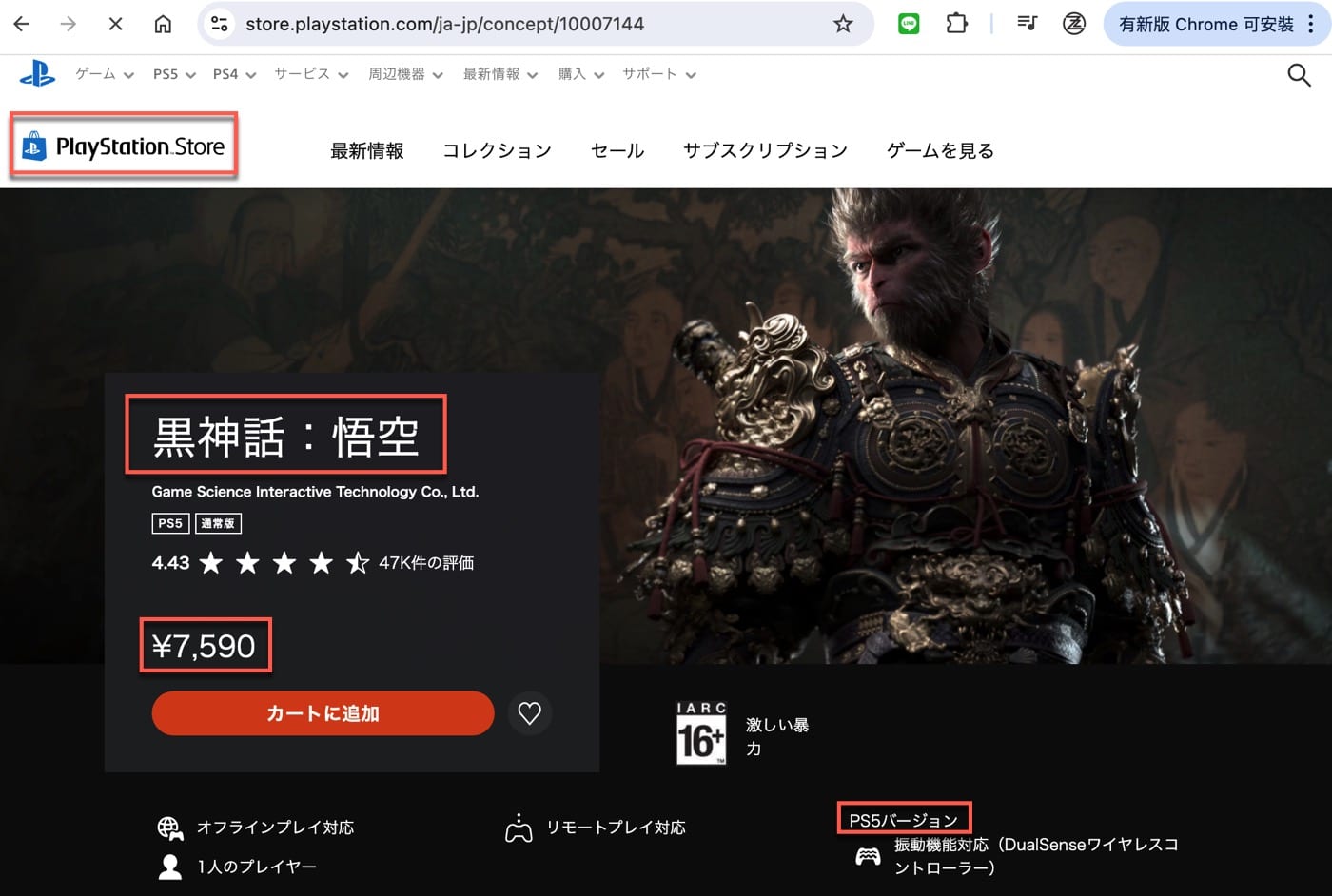The image size is (1332, 896).
Task: Click the five-star rating display
Action: pyautogui.click(x=284, y=563)
